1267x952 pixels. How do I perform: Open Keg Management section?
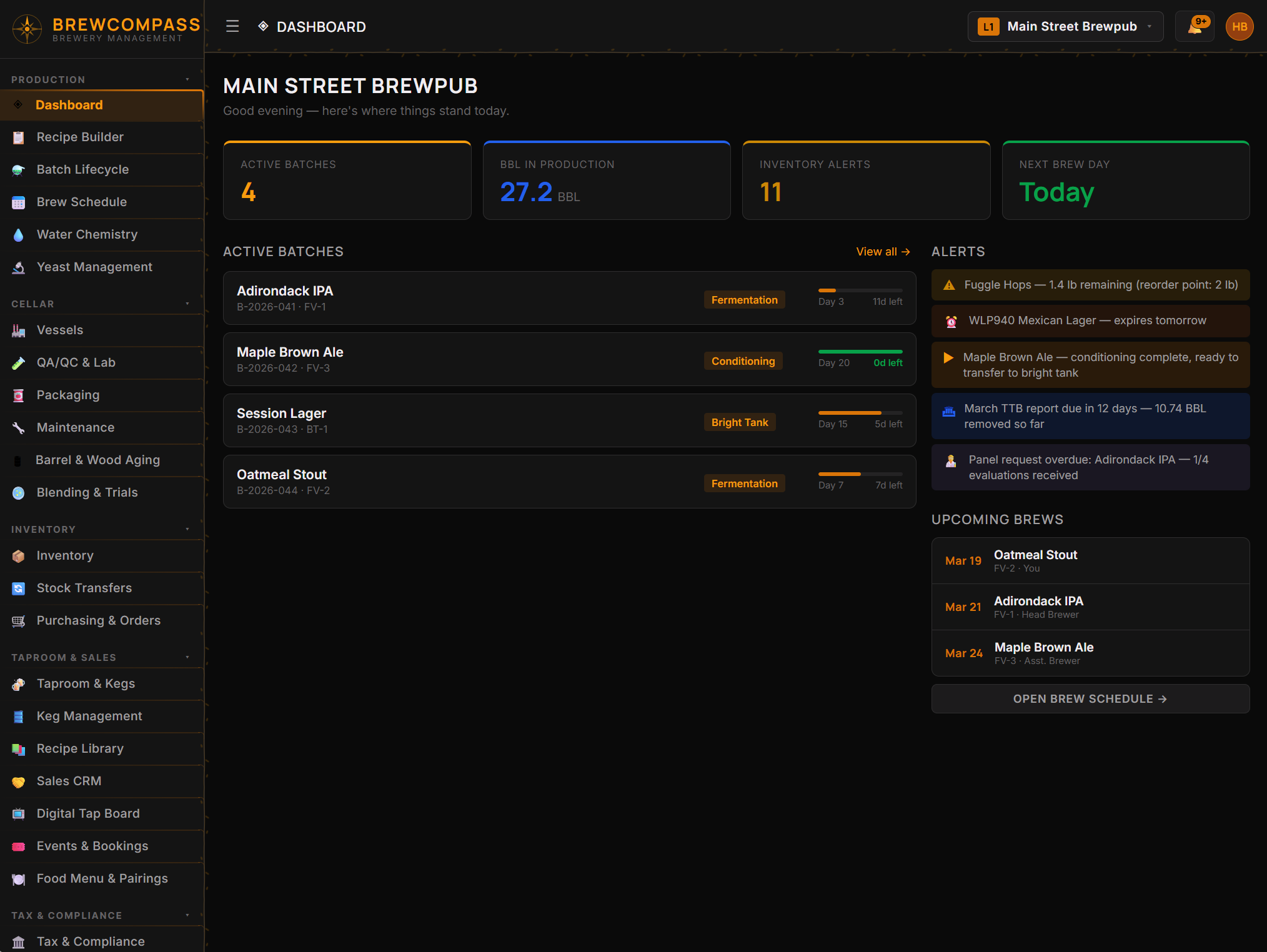102,716
